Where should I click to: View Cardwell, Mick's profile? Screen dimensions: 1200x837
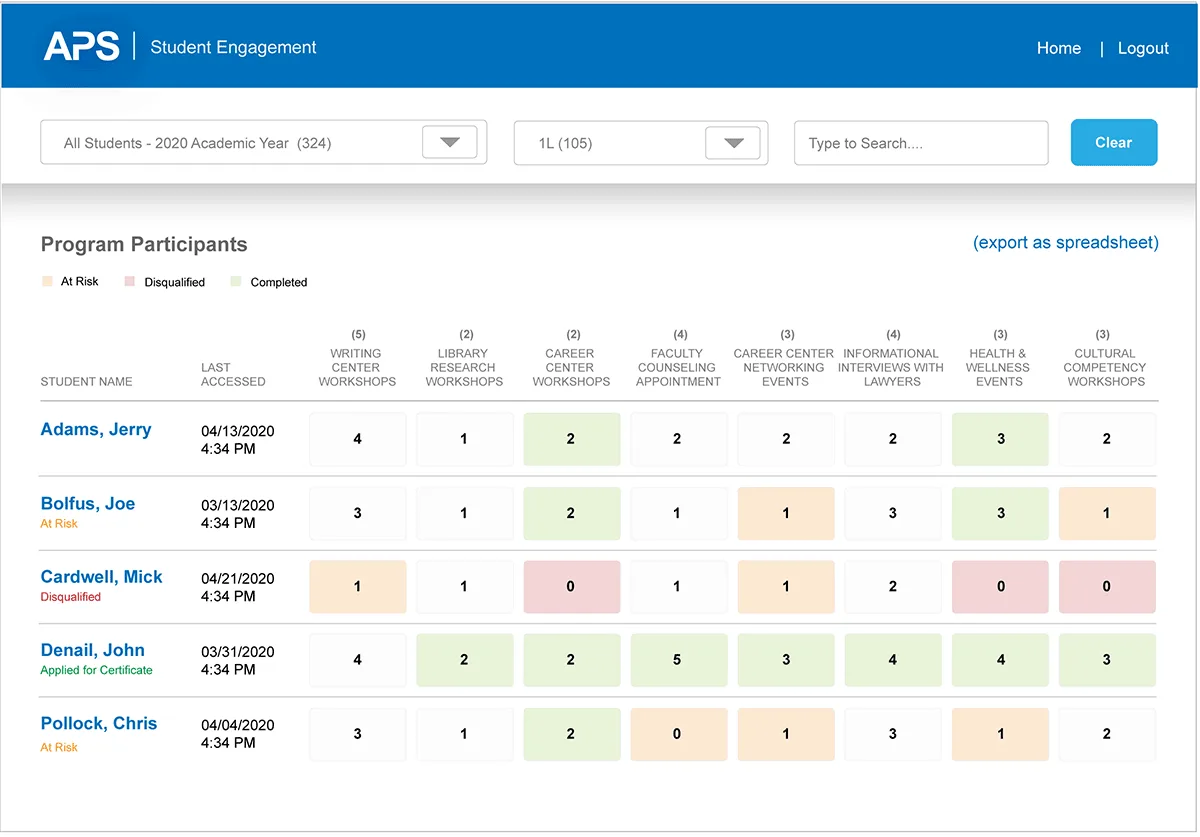coord(101,577)
